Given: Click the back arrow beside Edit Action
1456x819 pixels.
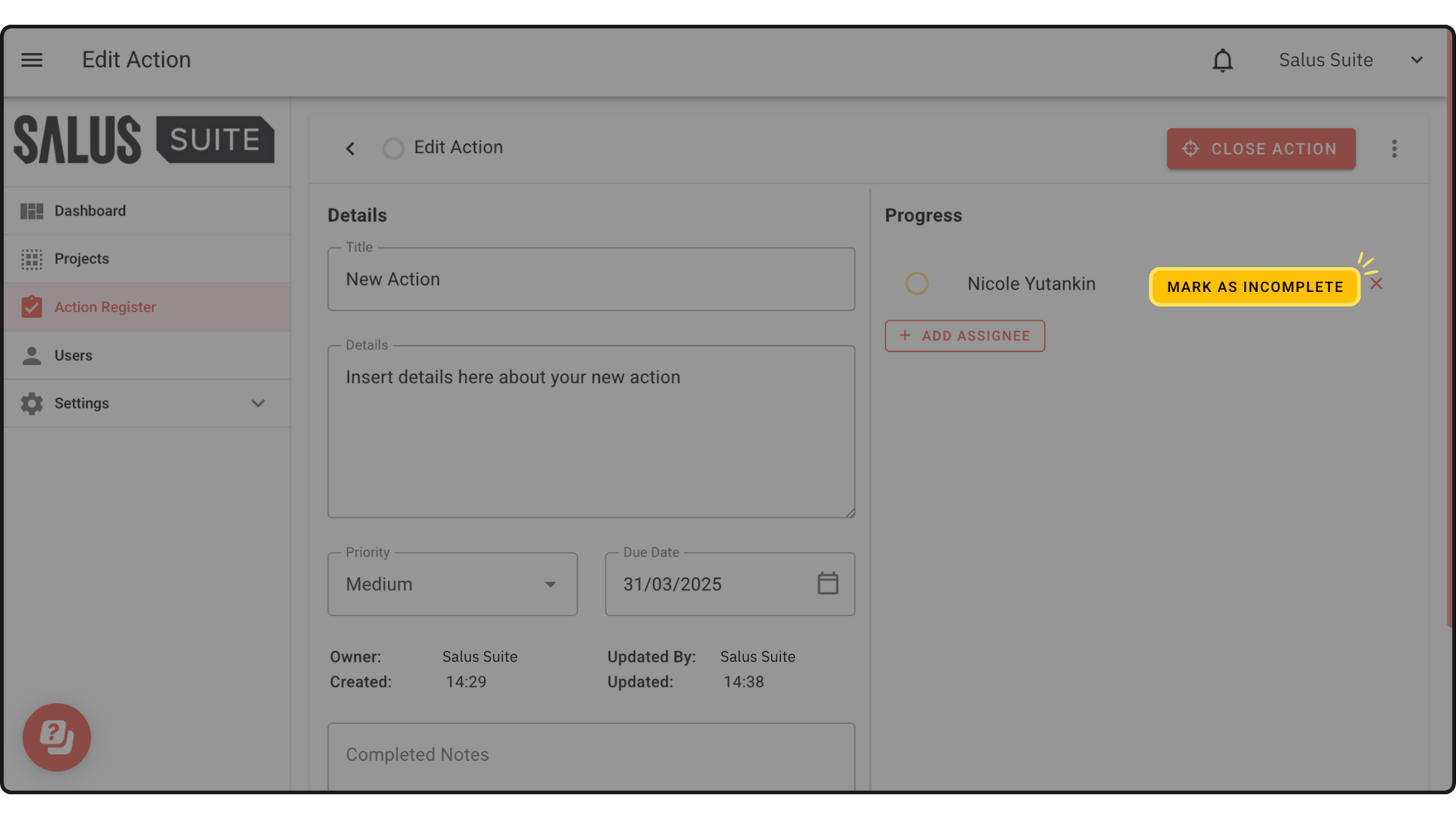Looking at the screenshot, I should [x=350, y=149].
